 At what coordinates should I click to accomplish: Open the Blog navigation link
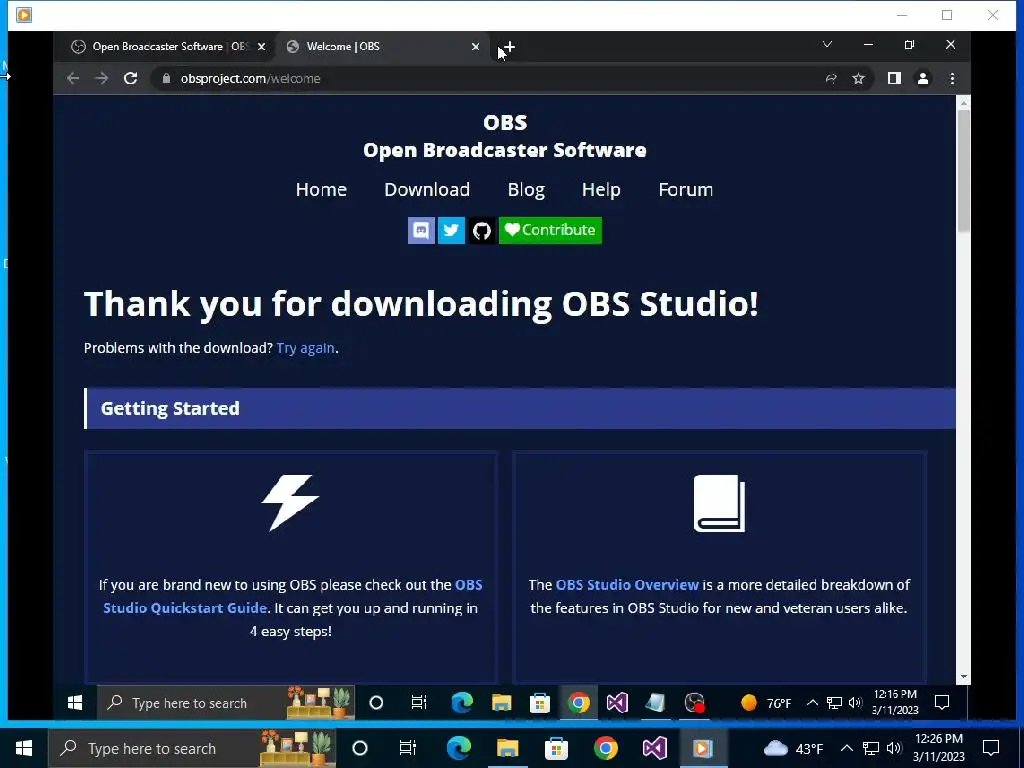[526, 189]
